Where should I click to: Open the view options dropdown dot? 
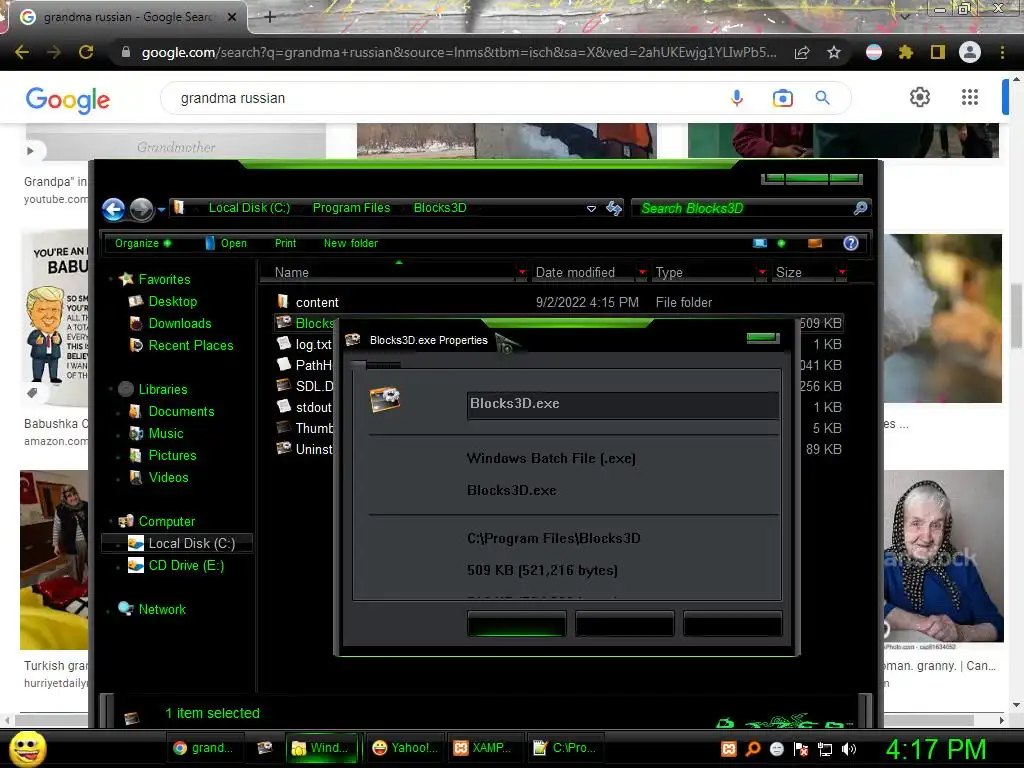[782, 243]
